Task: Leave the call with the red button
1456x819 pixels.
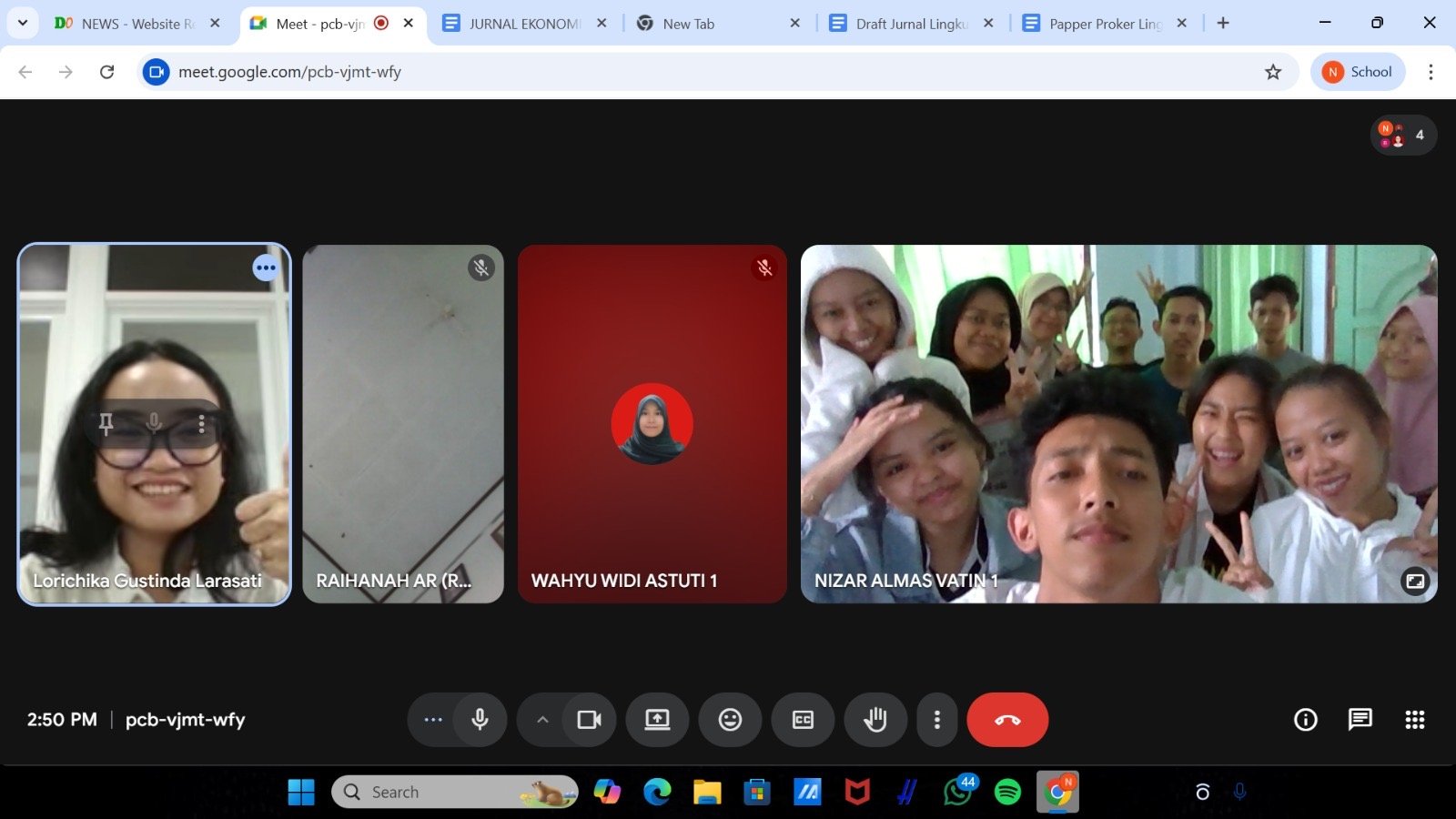Action: 1007,720
